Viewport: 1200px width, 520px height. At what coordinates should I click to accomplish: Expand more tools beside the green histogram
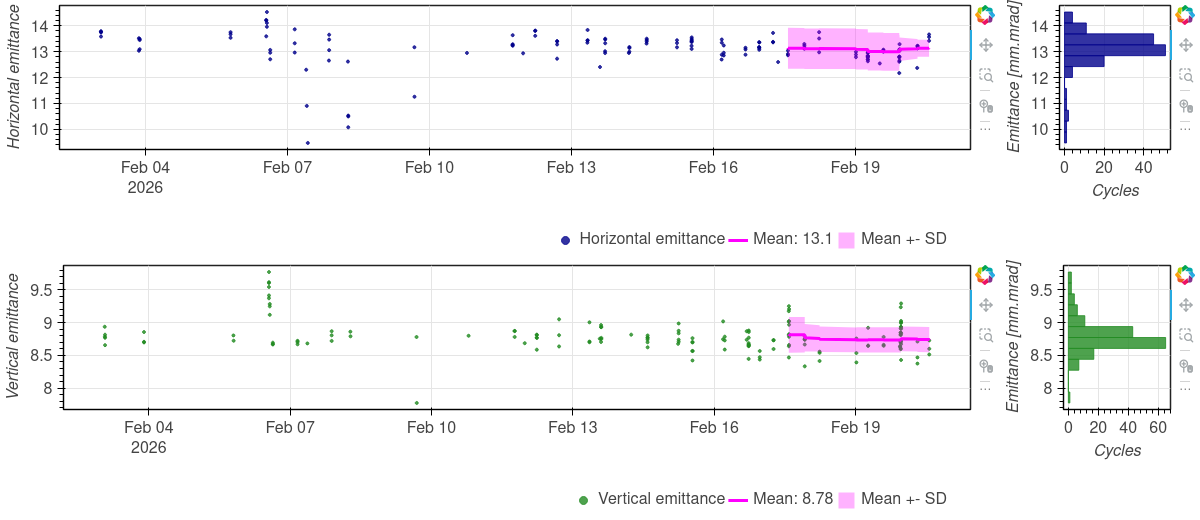(1185, 388)
